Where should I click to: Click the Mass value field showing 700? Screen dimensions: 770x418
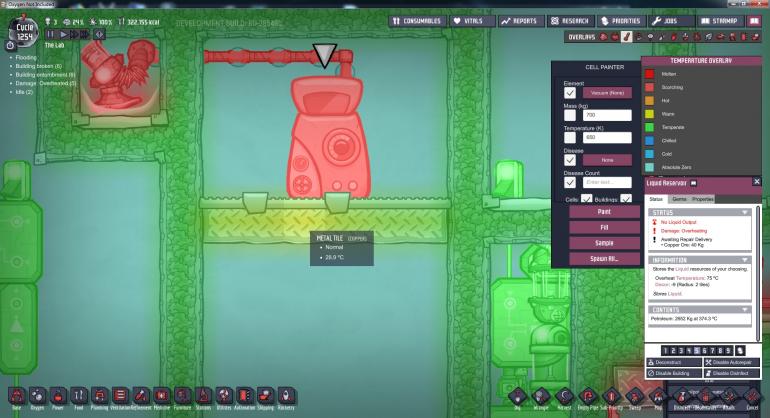coord(607,115)
